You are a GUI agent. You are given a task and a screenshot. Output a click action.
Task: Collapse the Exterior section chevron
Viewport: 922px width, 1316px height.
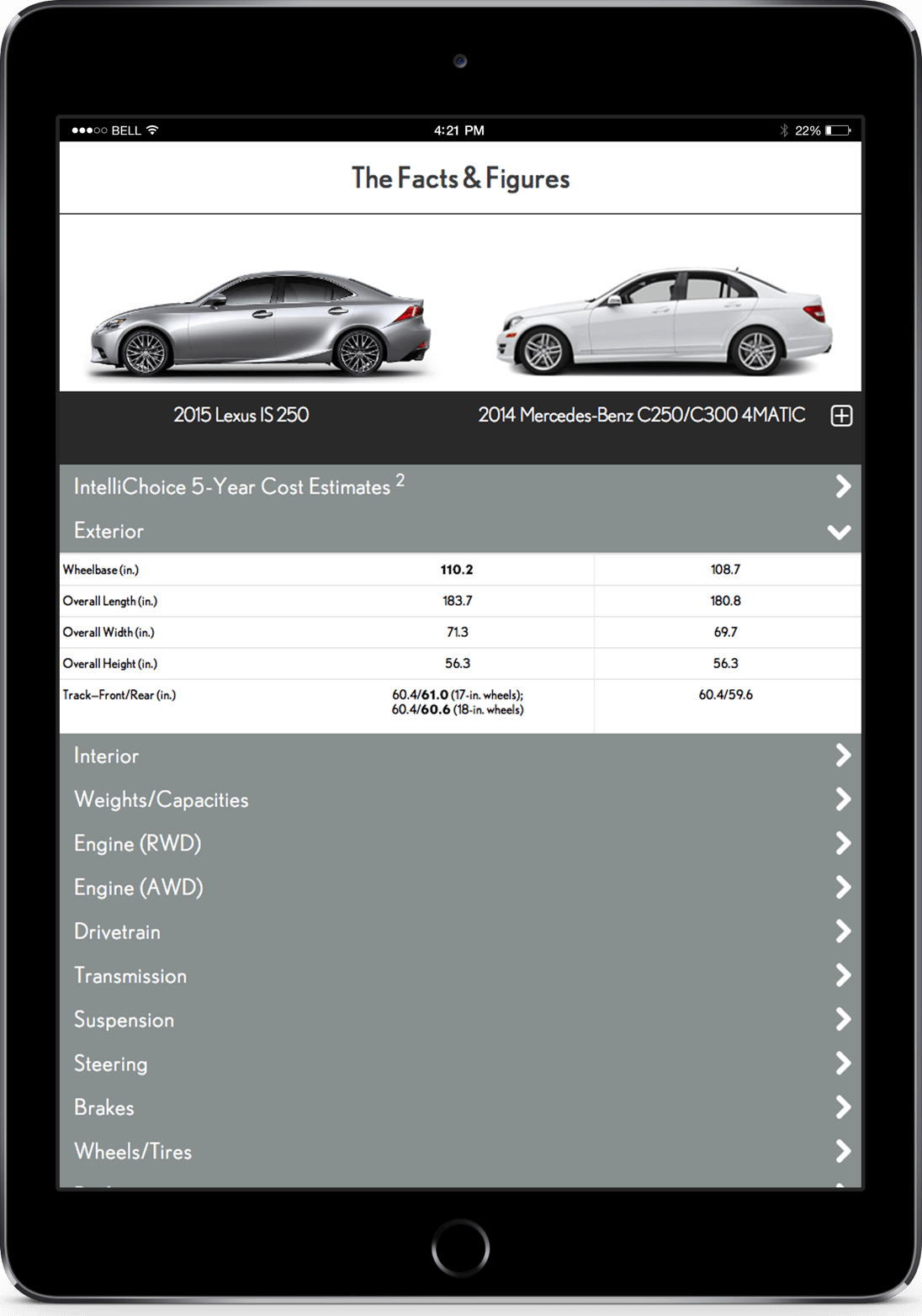pos(839,532)
